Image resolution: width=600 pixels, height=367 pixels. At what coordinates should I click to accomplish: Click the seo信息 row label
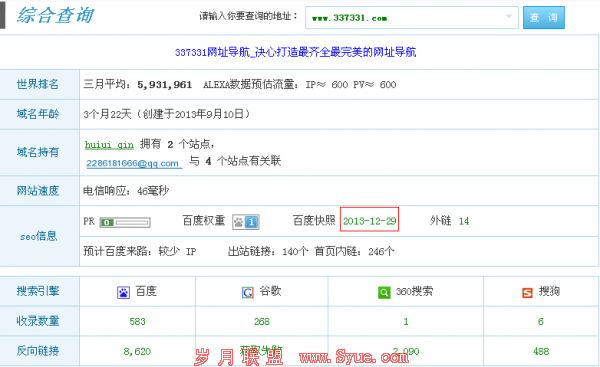click(x=38, y=237)
